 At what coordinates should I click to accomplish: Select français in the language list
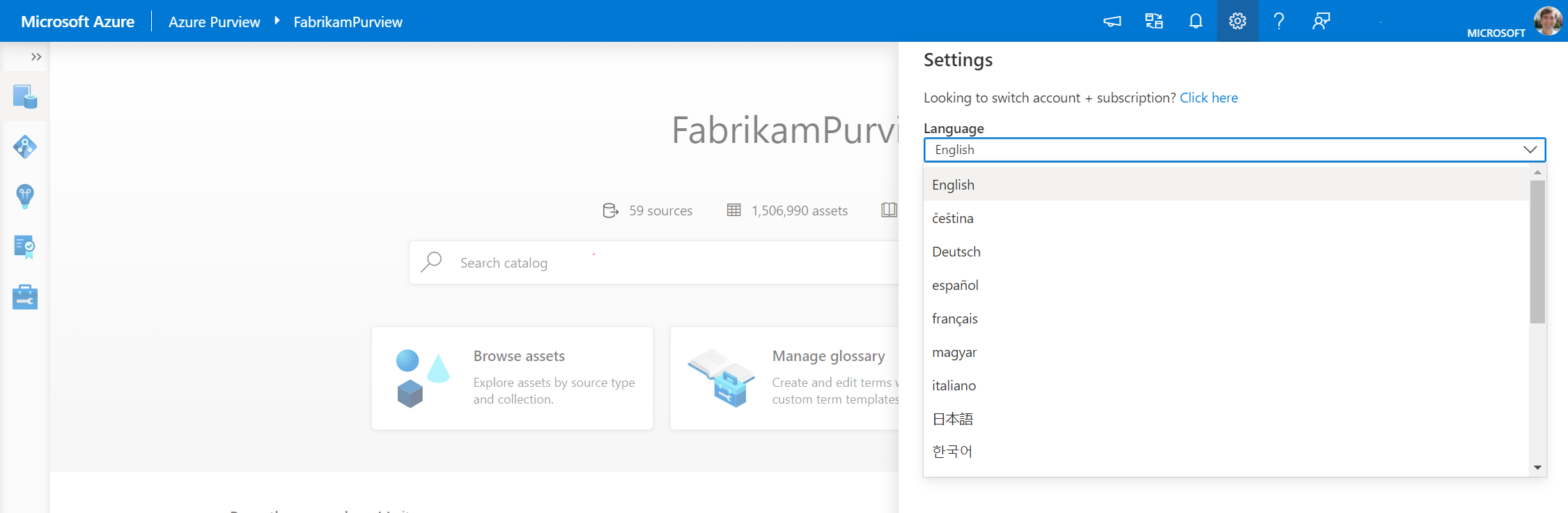tap(1226, 319)
